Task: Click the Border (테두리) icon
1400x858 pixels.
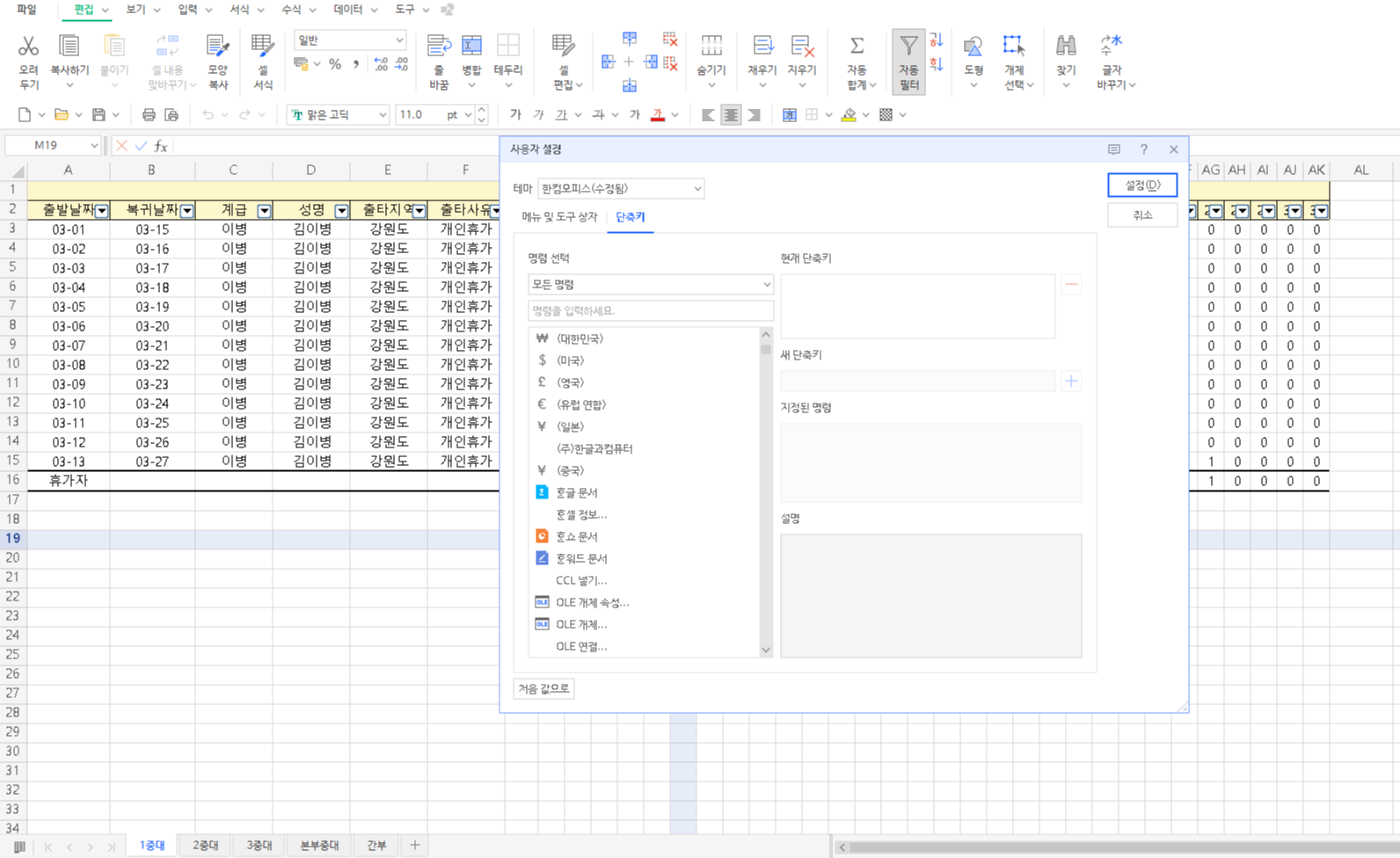Action: (x=508, y=46)
